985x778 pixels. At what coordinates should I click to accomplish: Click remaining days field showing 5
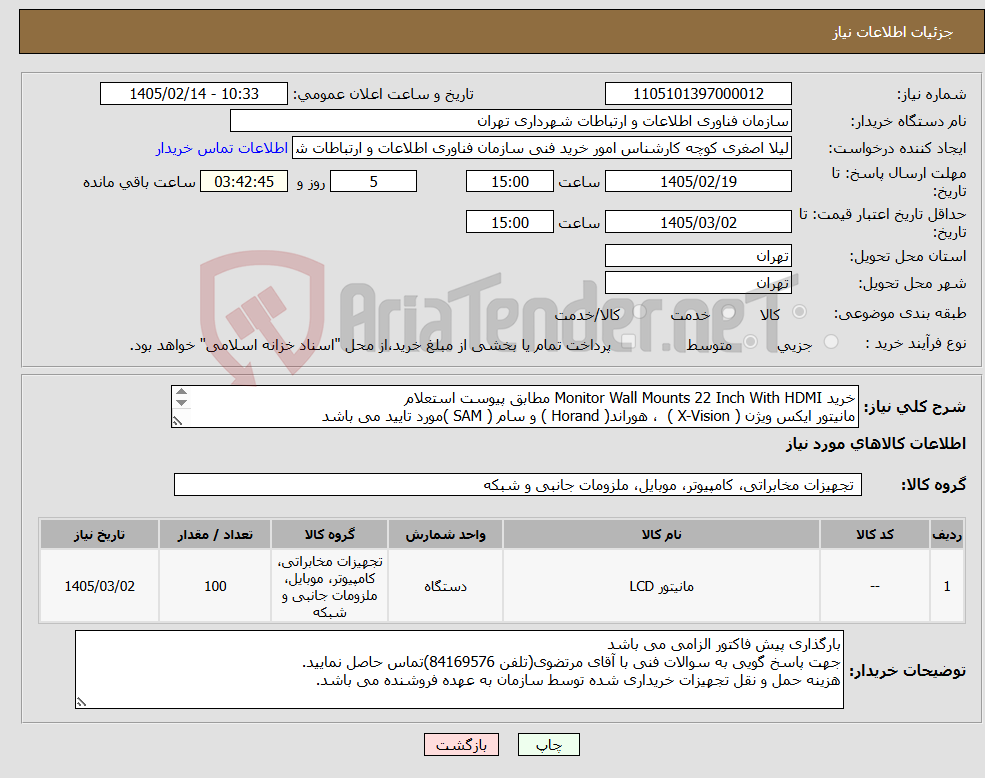pos(373,182)
